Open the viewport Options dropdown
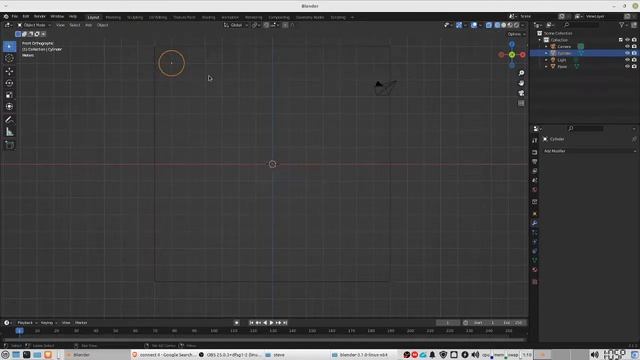This screenshot has height=360, width=640. 516,34
